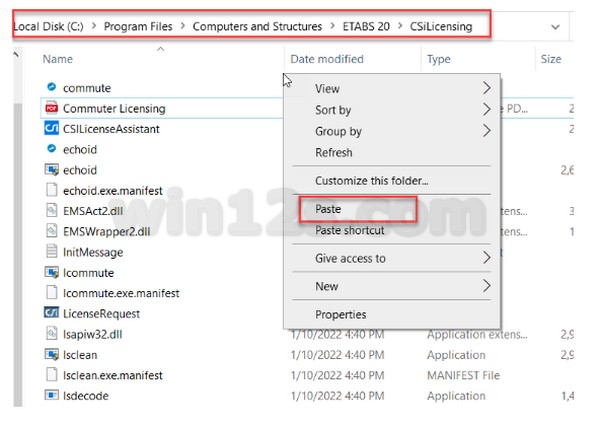600x424 pixels.
Task: Sort by Date modified column header
Action: [327, 59]
